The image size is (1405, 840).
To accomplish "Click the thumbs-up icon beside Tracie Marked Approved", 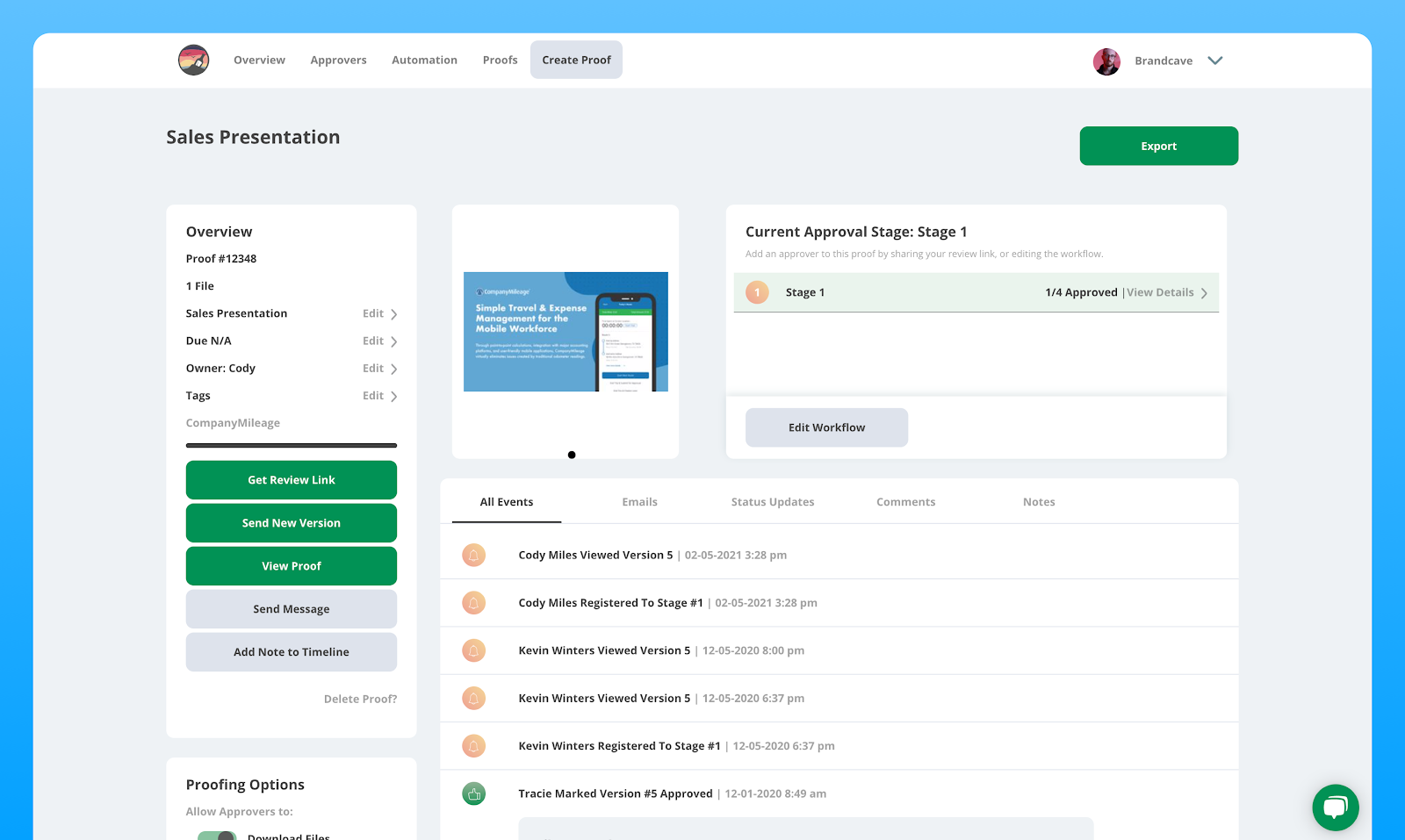I will [x=474, y=793].
